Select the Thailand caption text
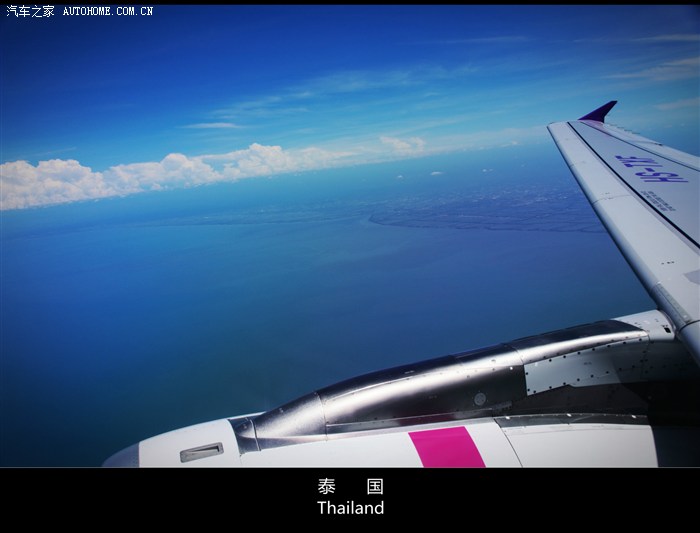This screenshot has width=700, height=533. 350,508
